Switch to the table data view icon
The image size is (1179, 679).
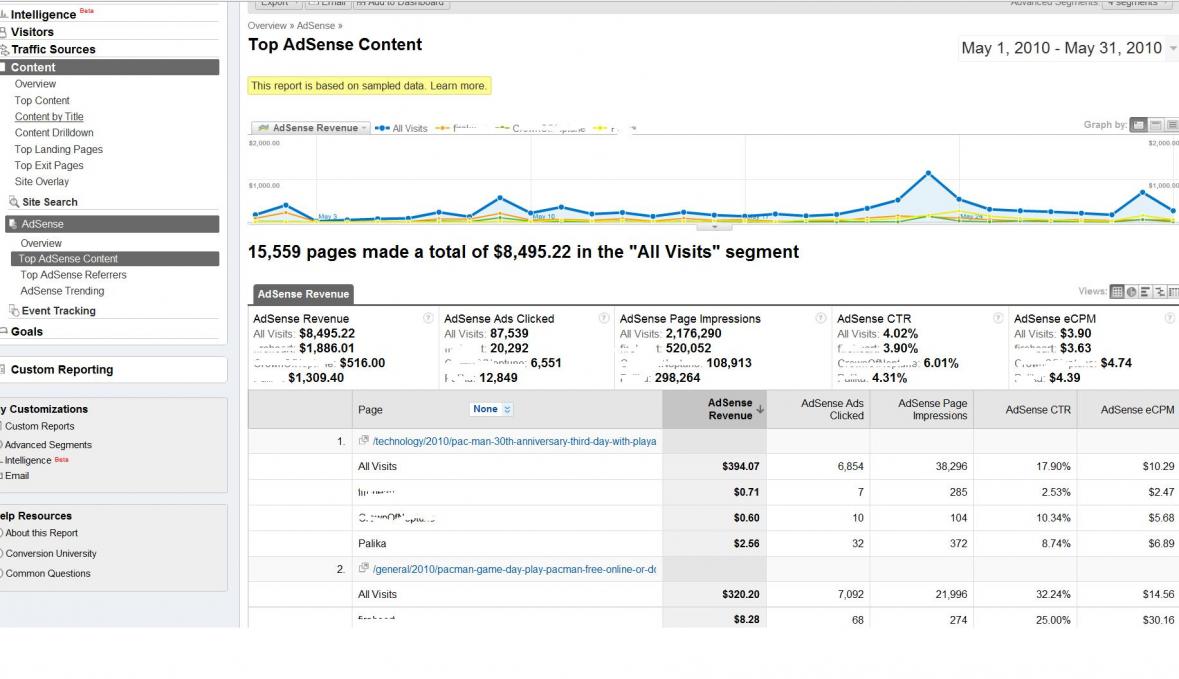[1117, 292]
